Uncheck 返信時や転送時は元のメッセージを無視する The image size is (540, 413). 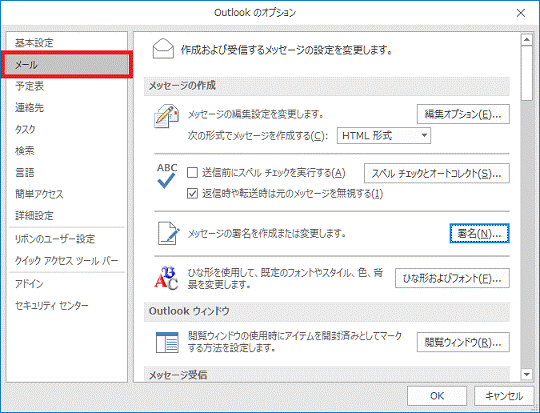[x=192, y=194]
